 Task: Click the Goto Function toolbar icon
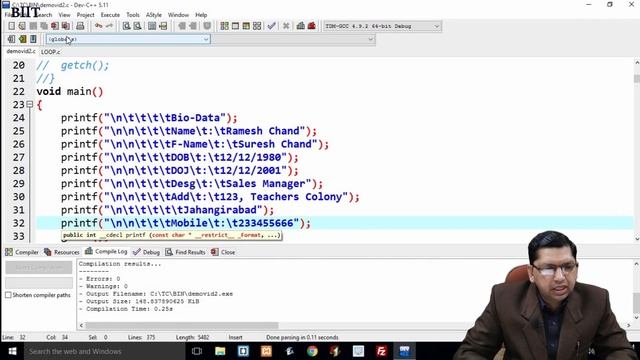tap(152, 26)
